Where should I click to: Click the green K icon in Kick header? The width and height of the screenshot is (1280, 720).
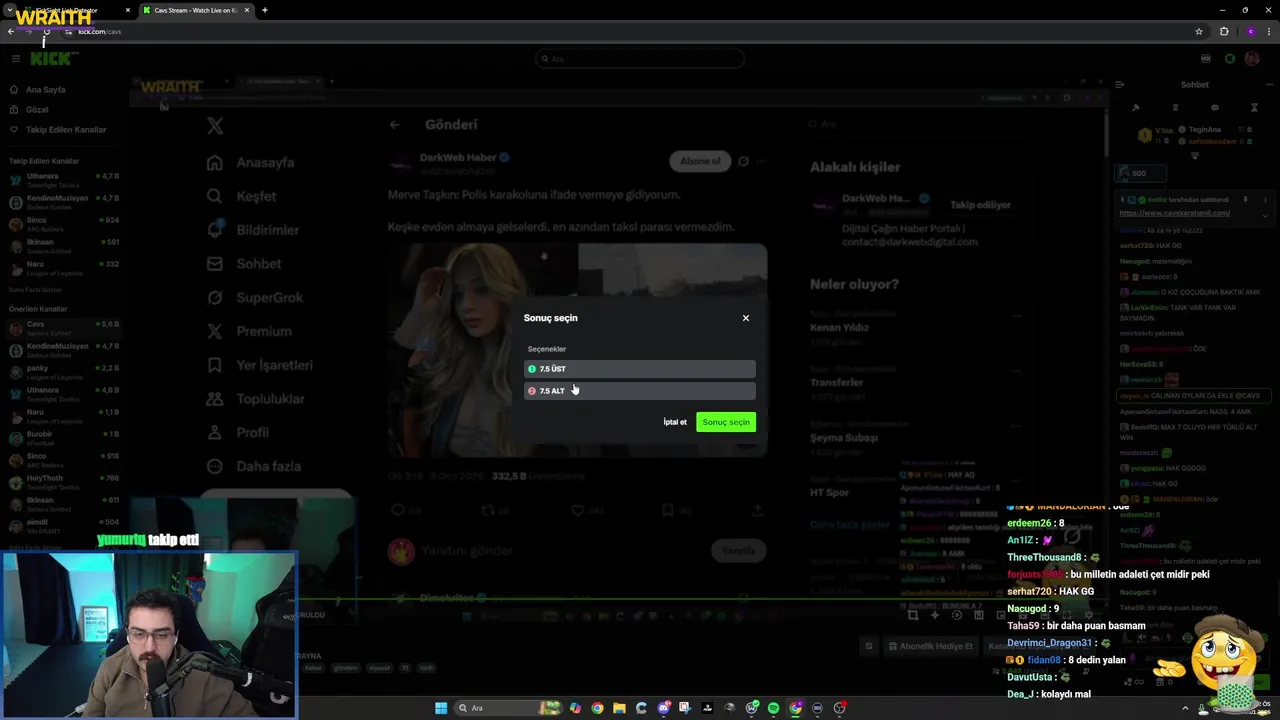pyautogui.click(x=1230, y=59)
